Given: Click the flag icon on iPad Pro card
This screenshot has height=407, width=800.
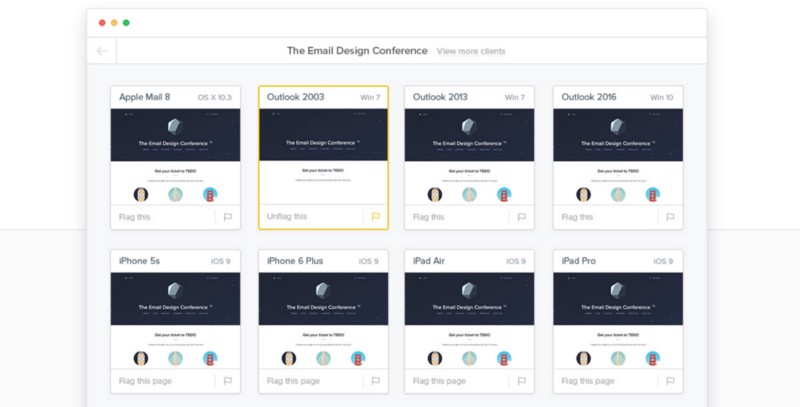Looking at the screenshot, I should pos(671,381).
